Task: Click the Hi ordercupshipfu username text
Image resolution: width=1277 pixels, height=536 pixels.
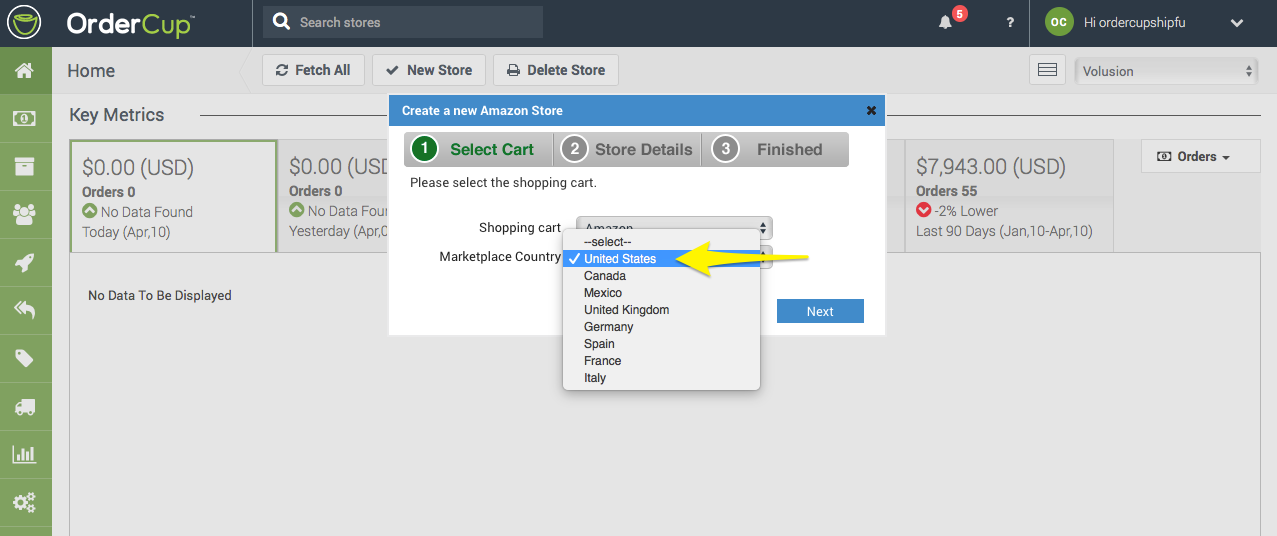Action: [1135, 22]
